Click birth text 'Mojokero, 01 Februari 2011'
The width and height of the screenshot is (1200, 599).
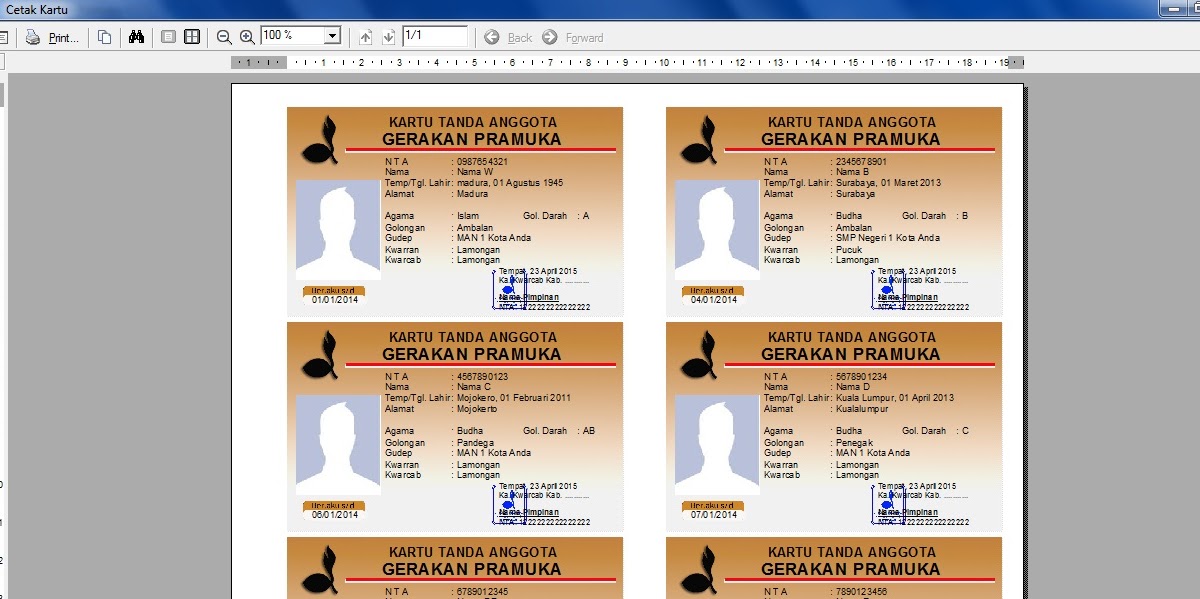coord(514,398)
